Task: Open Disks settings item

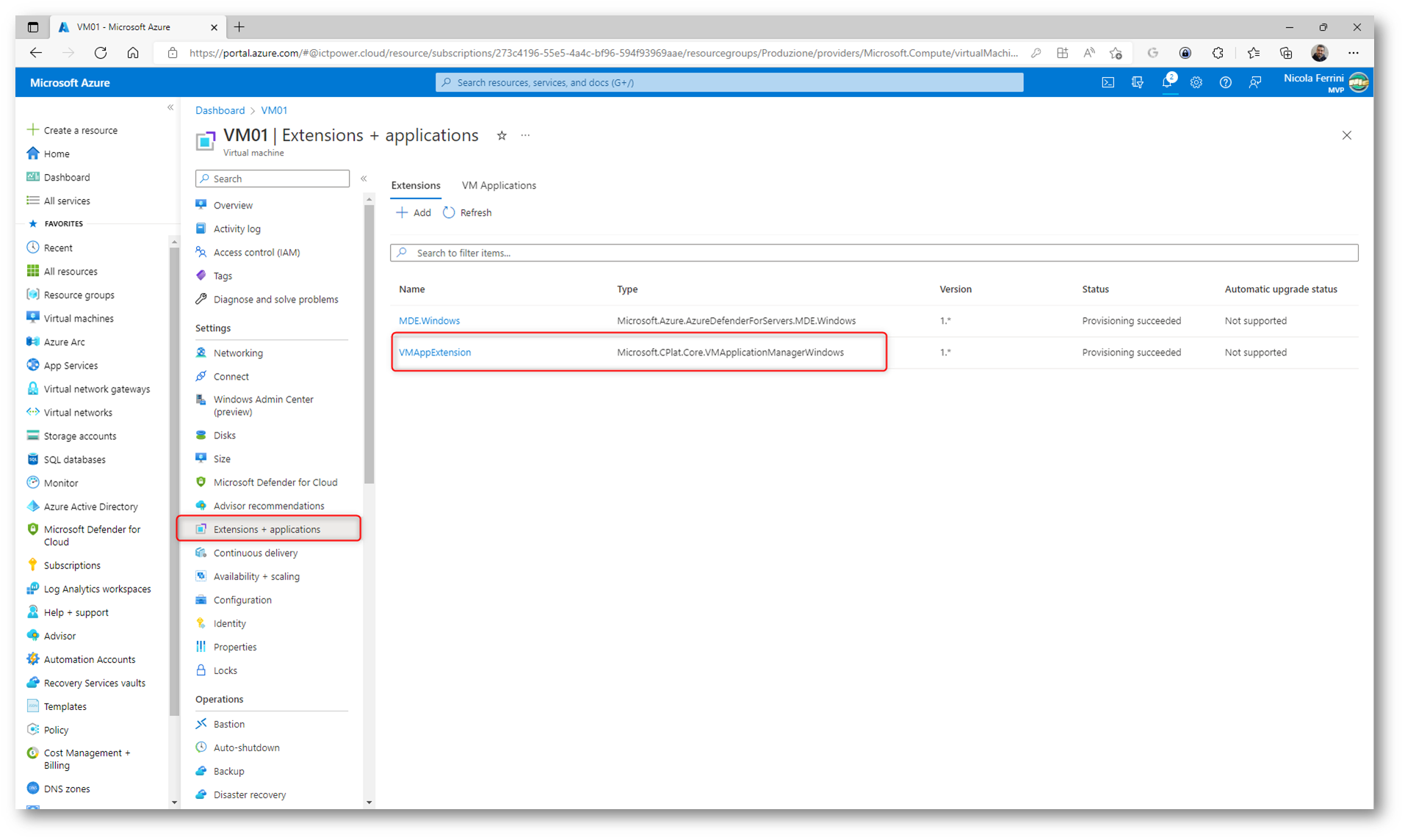Action: (x=224, y=435)
